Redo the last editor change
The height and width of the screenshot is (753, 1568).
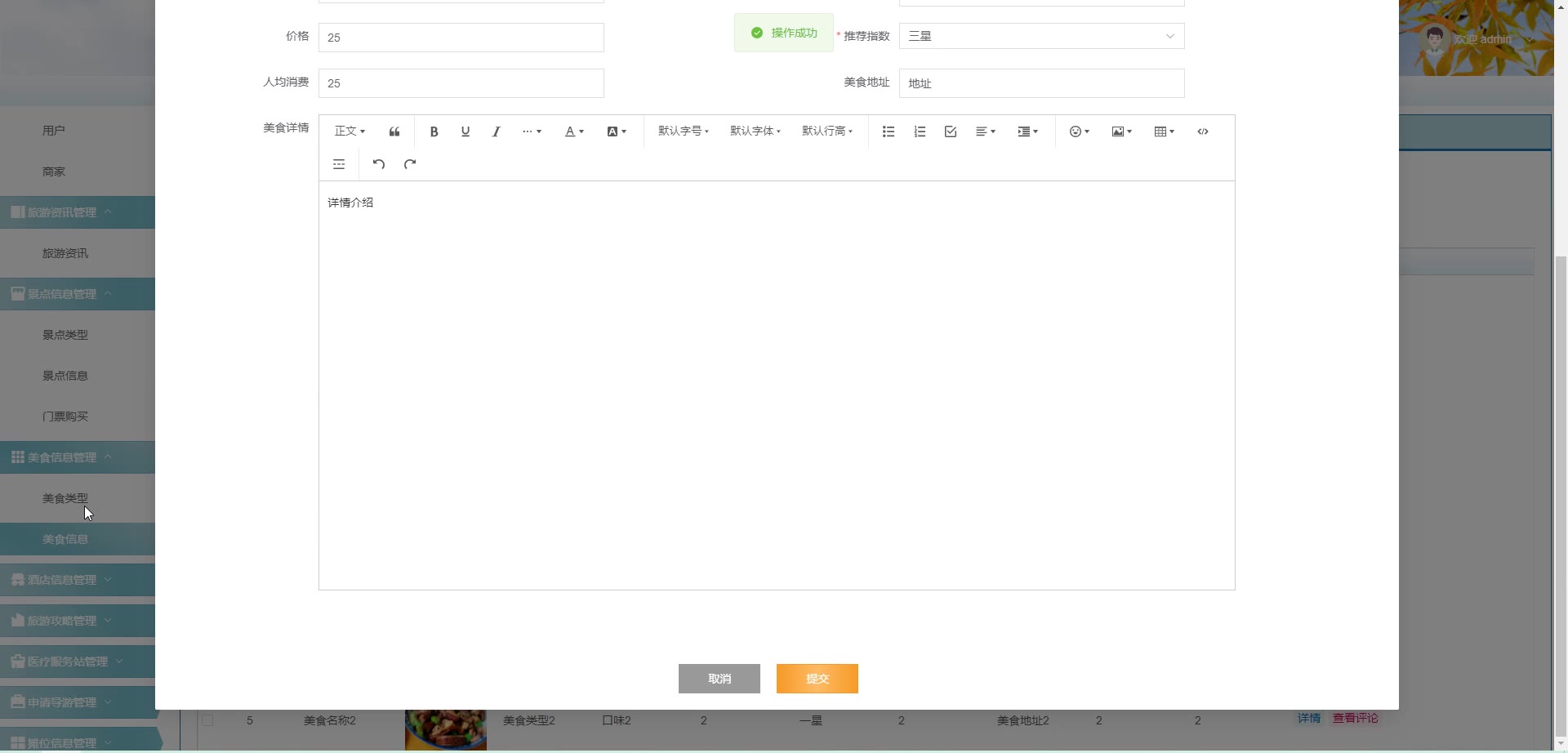(x=410, y=164)
